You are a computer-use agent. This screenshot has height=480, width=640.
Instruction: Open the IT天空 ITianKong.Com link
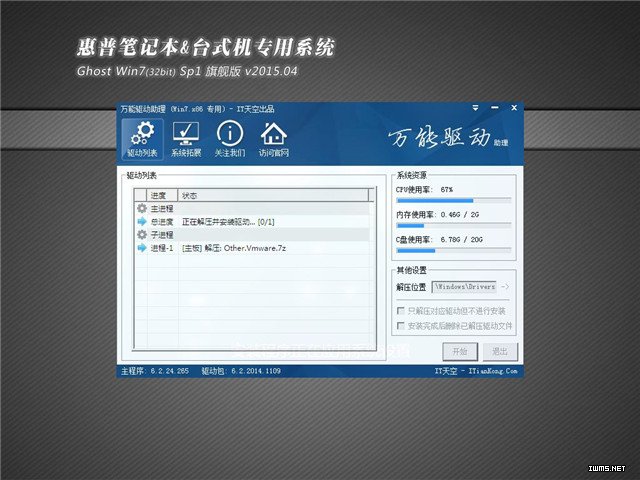(476, 371)
